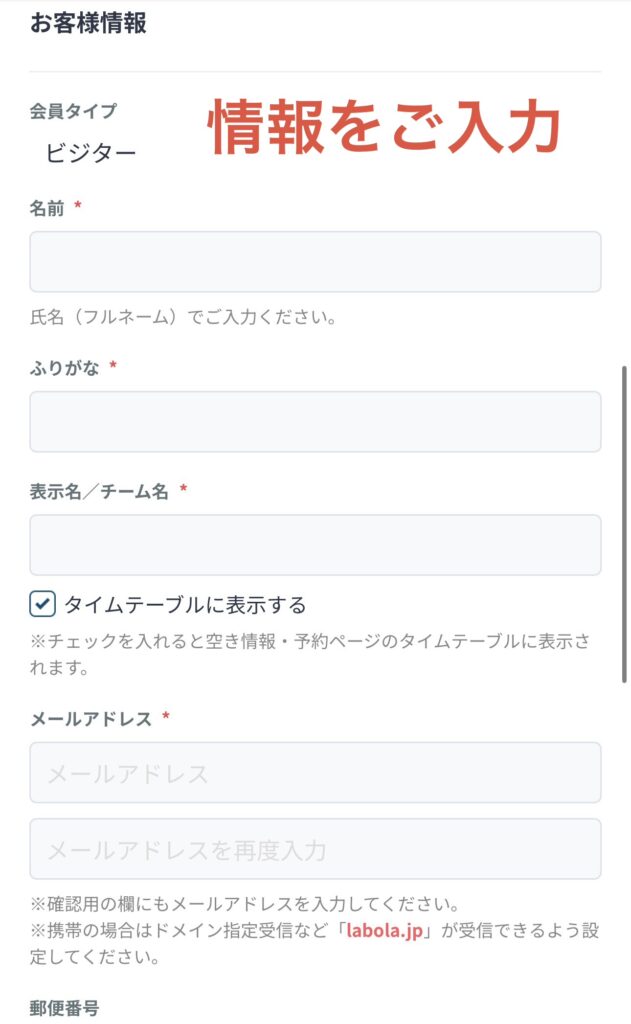Viewport: 631px width, 1024px height.
Task: Select the 表示名／チーム名 input field
Action: pyautogui.click(x=315, y=545)
